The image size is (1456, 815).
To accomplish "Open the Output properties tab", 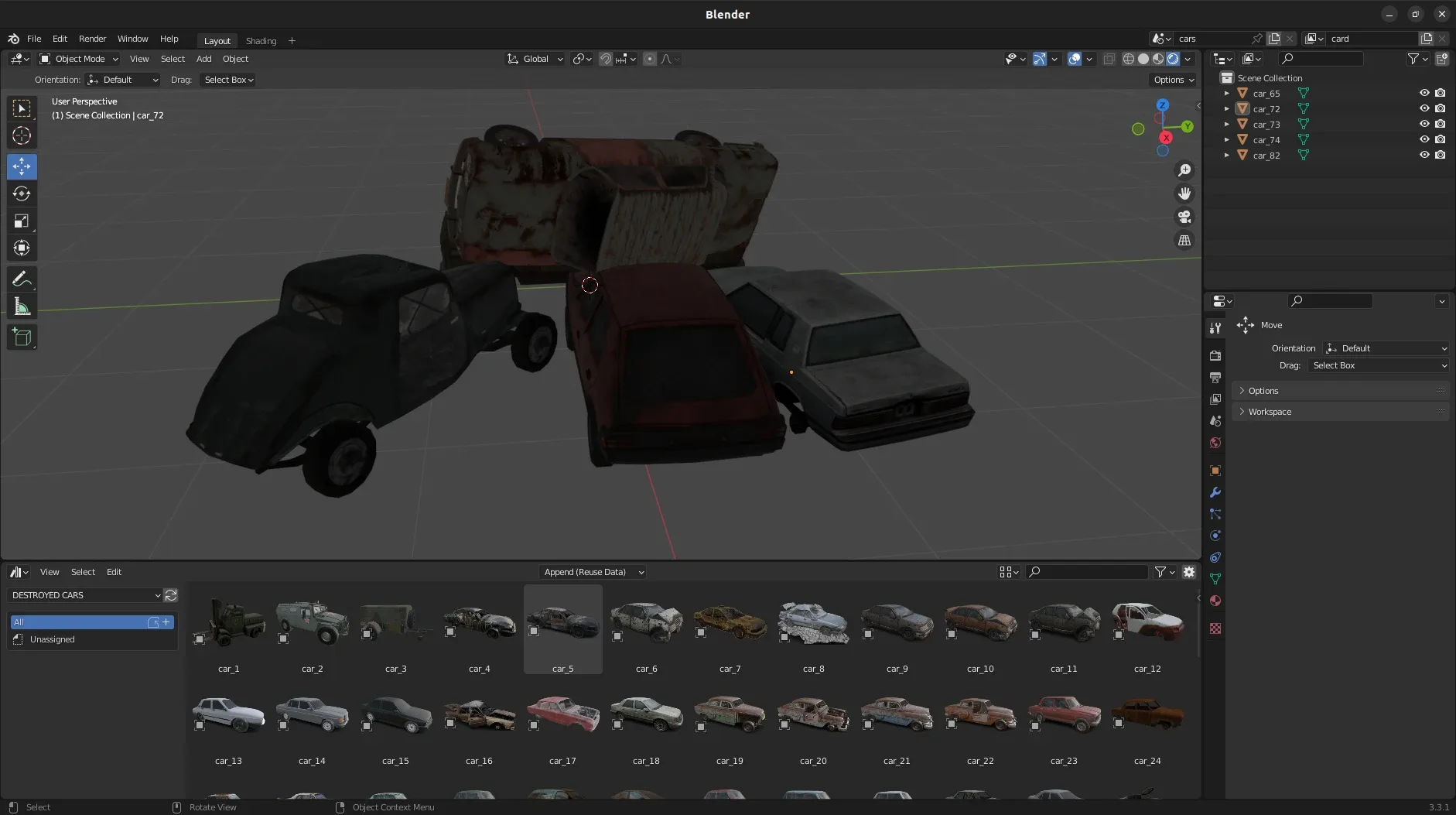I will coord(1215,377).
